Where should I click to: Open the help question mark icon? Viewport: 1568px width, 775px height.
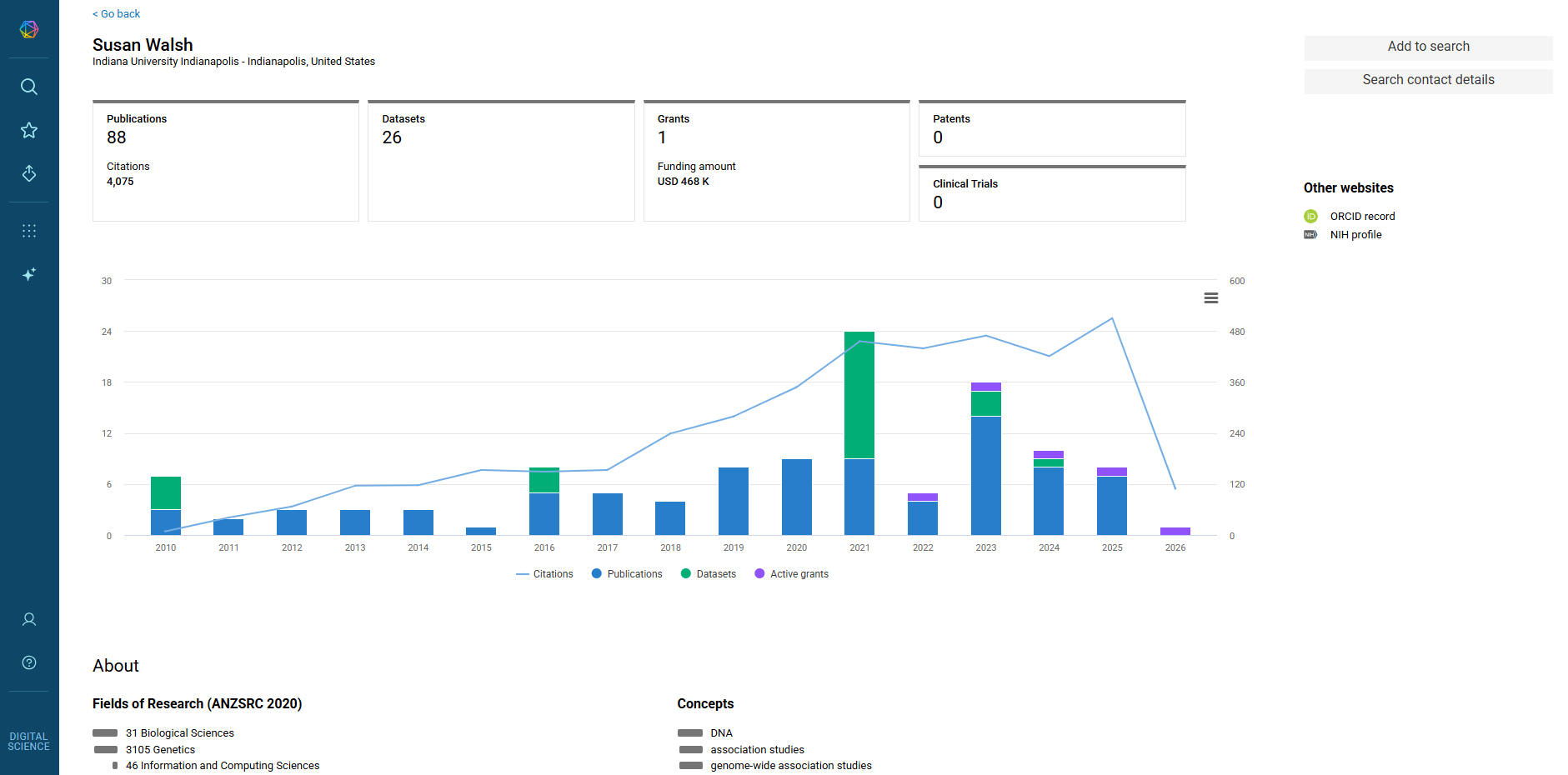pos(28,662)
